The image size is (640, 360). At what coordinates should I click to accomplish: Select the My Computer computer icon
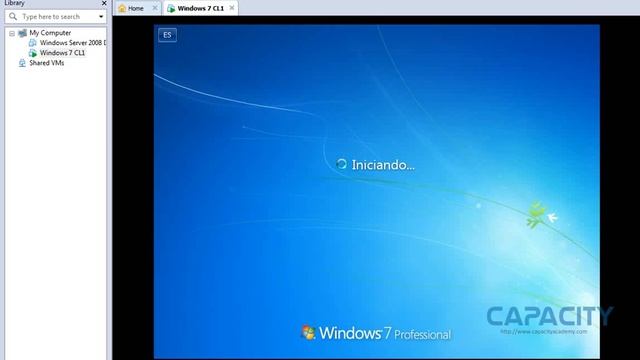pyautogui.click(x=22, y=33)
